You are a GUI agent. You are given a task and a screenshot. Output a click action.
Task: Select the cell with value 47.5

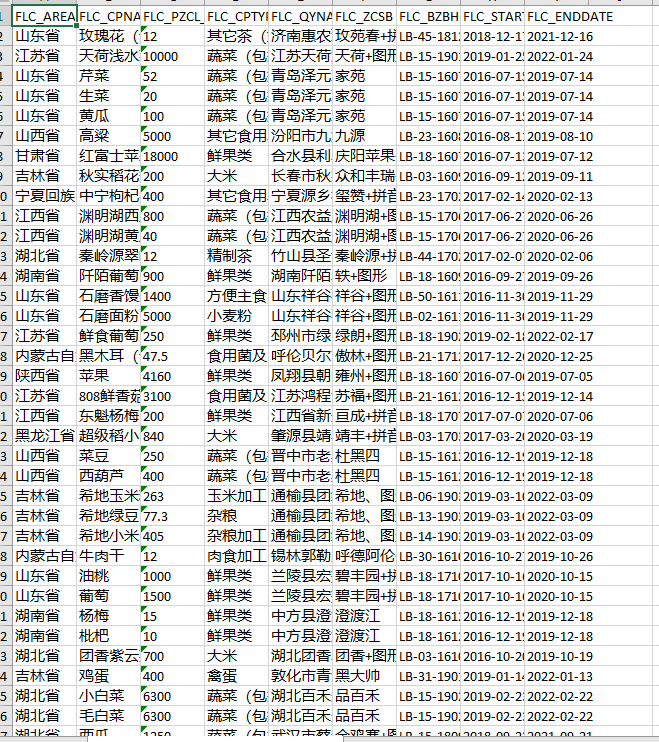click(173, 356)
